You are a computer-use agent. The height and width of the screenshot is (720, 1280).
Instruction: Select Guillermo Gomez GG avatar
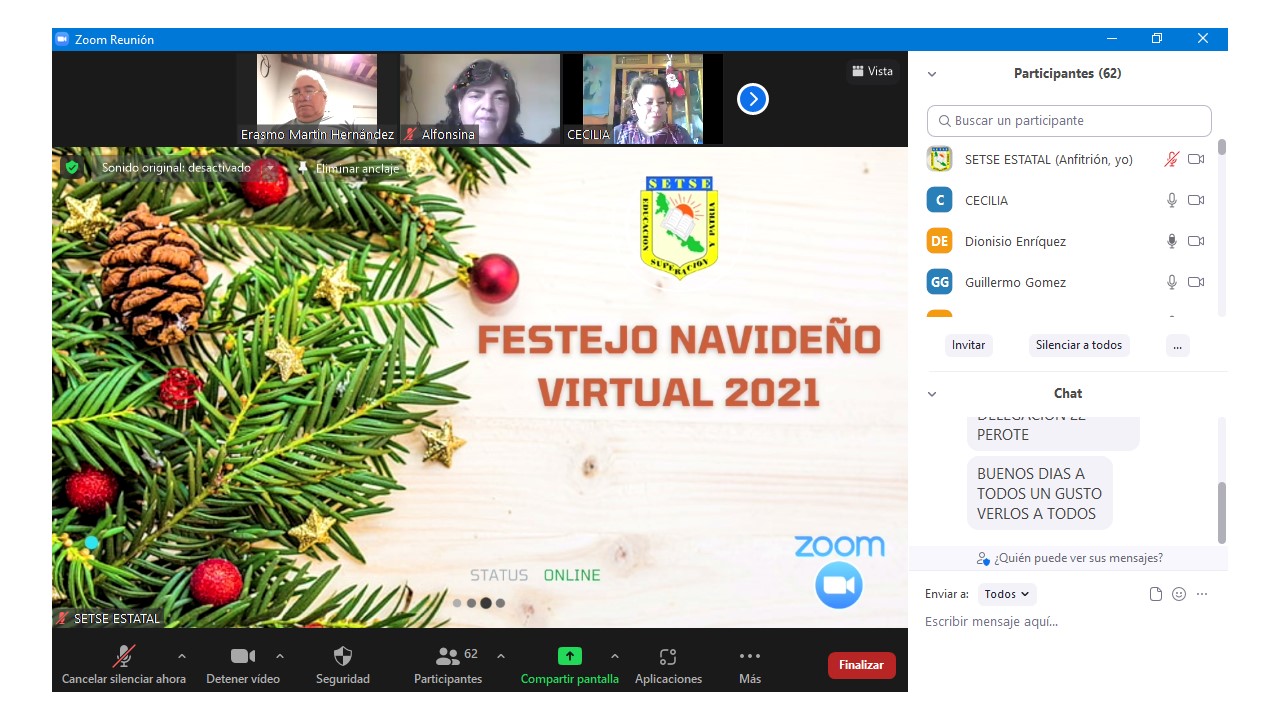[x=939, y=282]
